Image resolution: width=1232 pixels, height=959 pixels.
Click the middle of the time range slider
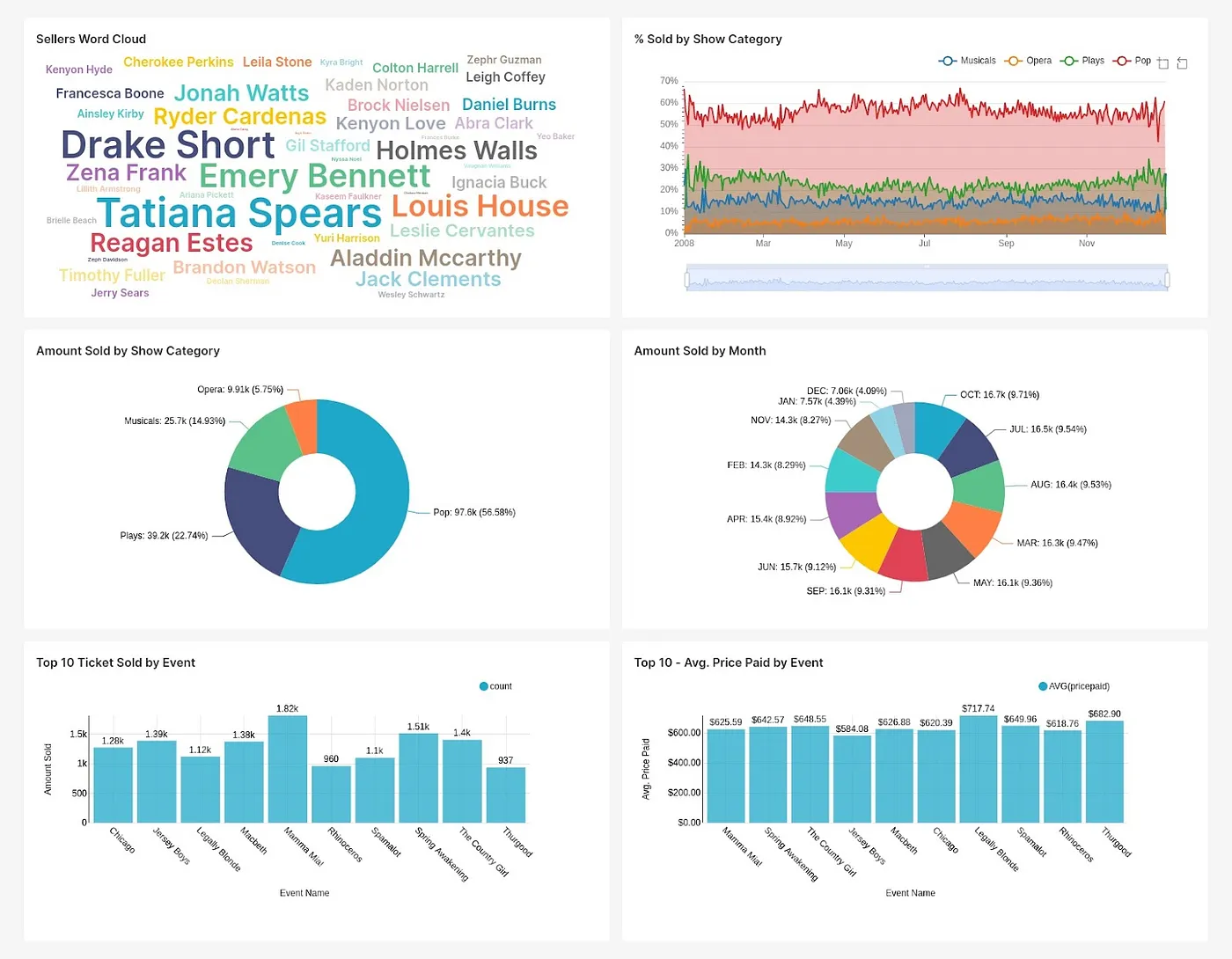click(927, 278)
